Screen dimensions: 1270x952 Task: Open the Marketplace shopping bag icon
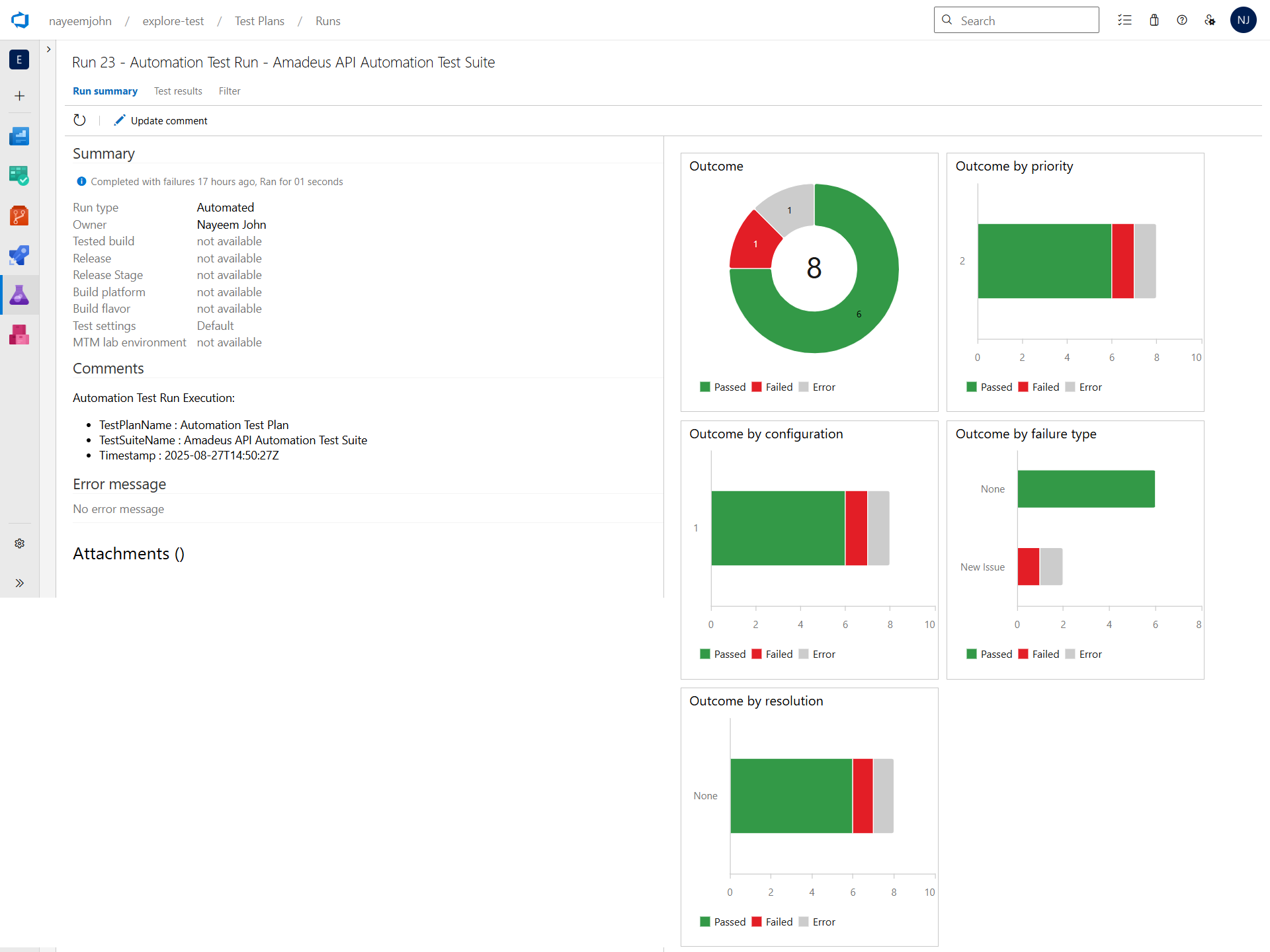point(1154,20)
